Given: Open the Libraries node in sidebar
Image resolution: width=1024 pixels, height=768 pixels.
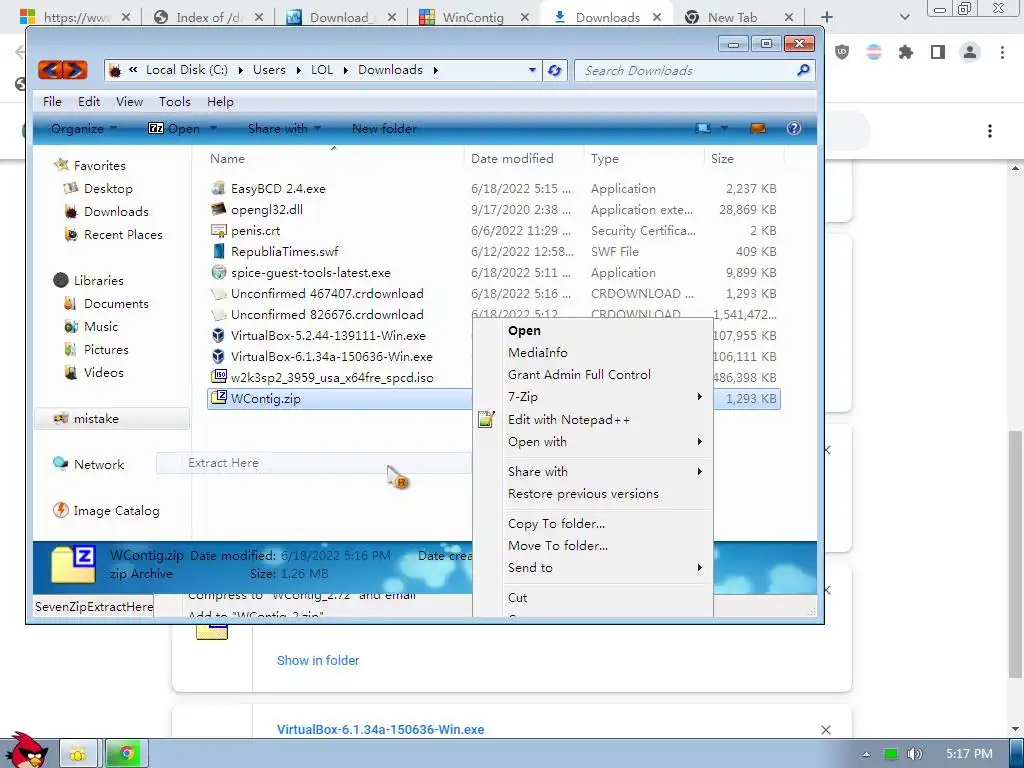Looking at the screenshot, I should (x=98, y=280).
